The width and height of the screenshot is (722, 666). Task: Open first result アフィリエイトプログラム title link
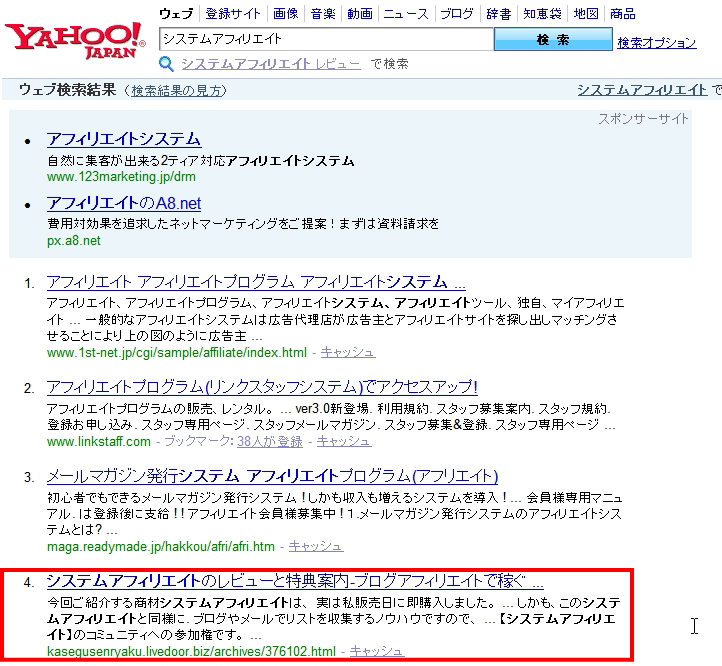(x=256, y=282)
